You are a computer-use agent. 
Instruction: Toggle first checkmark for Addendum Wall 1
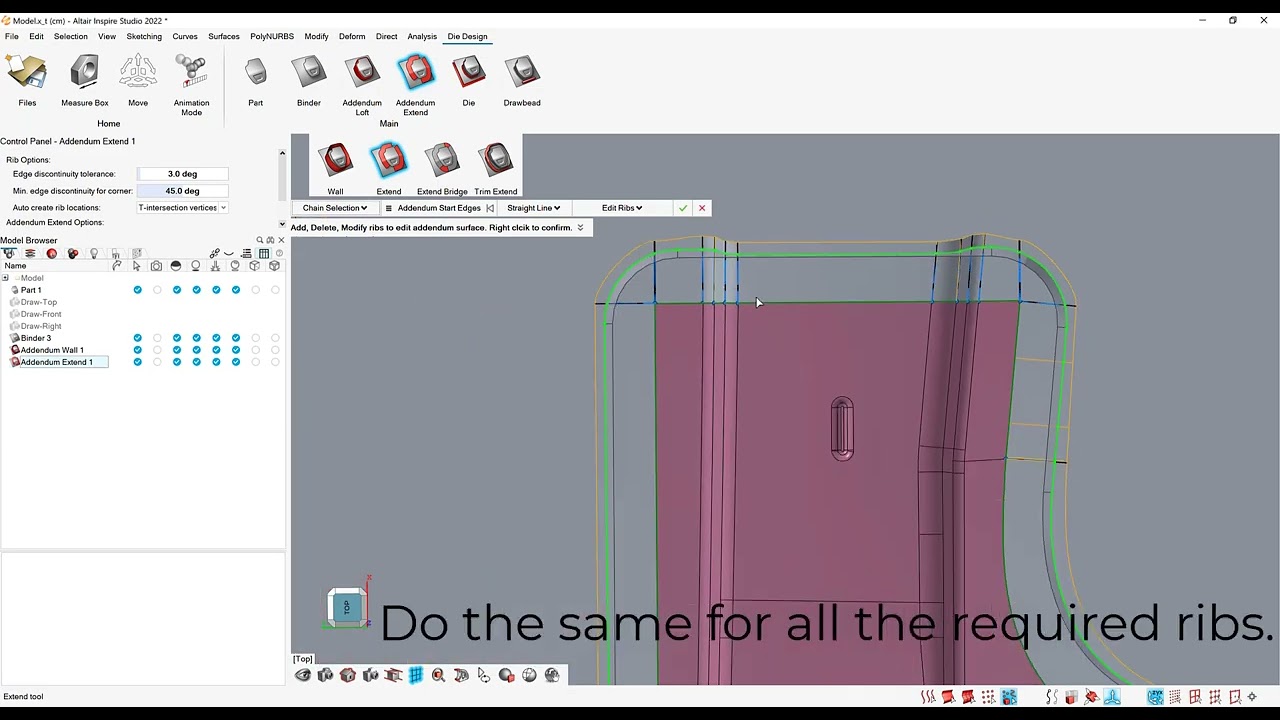click(137, 350)
